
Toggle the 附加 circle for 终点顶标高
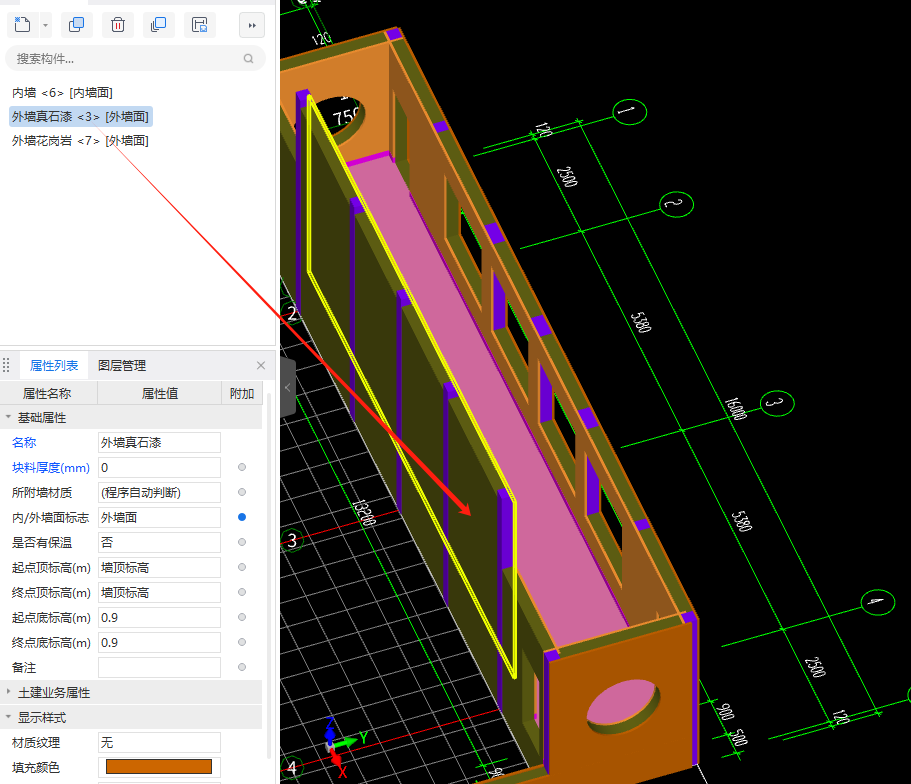(242, 592)
